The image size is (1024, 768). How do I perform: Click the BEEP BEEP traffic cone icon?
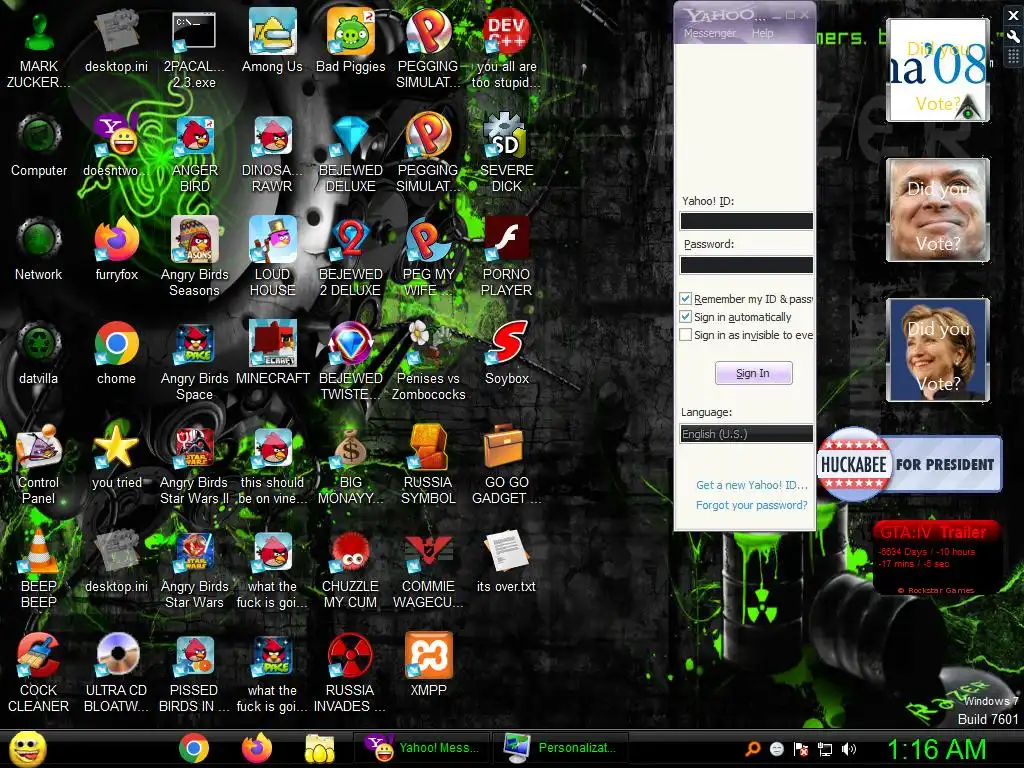pyautogui.click(x=39, y=569)
